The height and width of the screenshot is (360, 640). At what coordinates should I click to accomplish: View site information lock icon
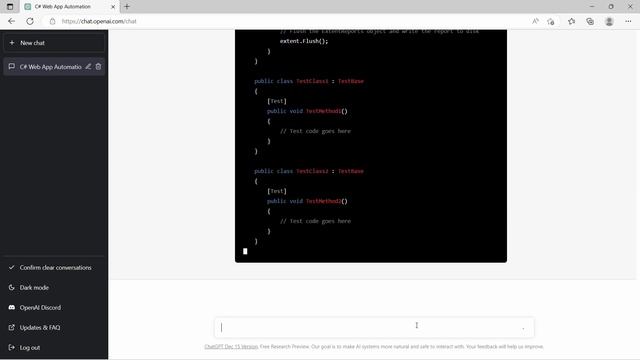[52, 21]
